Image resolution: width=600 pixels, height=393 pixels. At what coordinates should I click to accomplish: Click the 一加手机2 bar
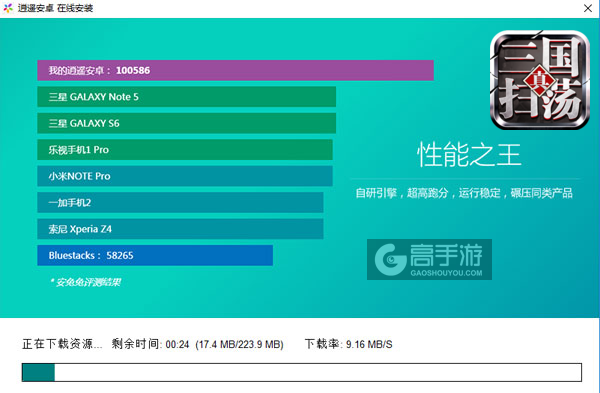(180, 202)
